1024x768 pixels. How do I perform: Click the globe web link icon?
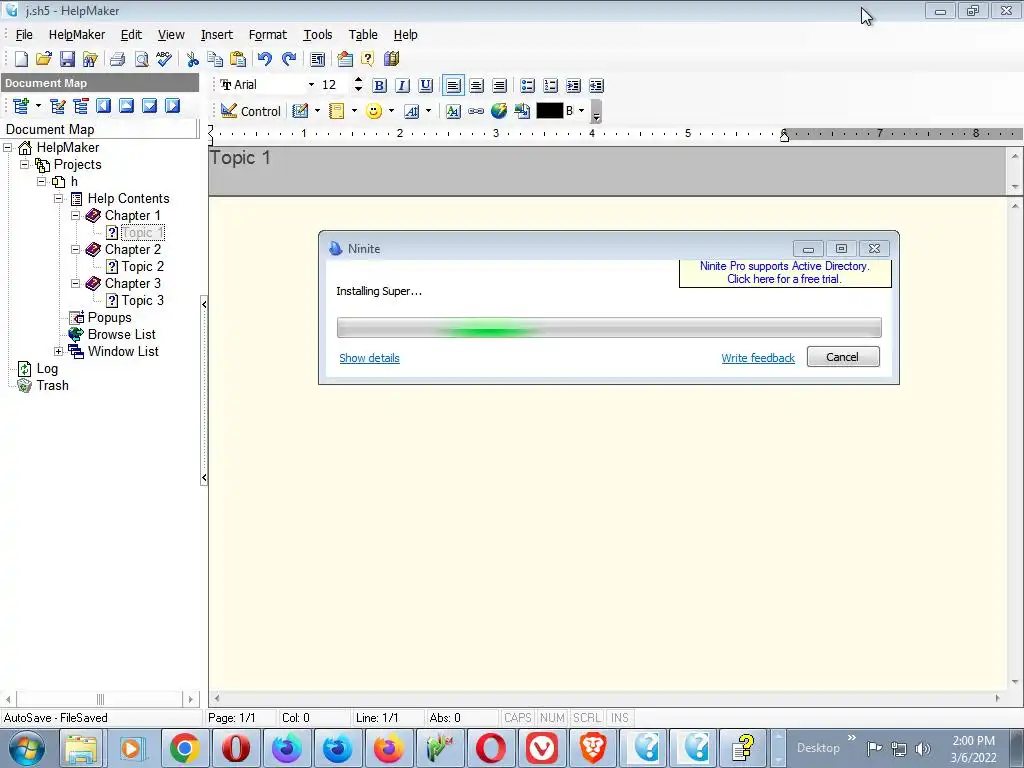[x=499, y=111]
